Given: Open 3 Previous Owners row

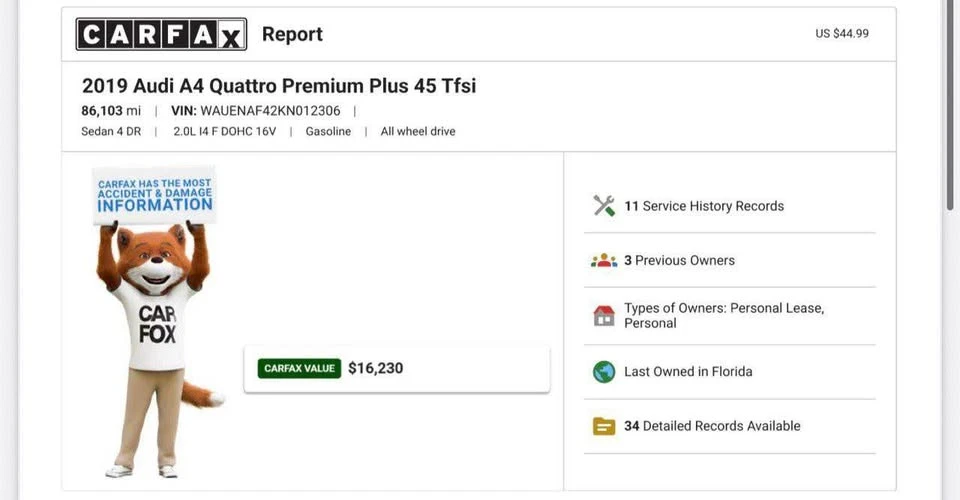Looking at the screenshot, I should [x=730, y=260].
